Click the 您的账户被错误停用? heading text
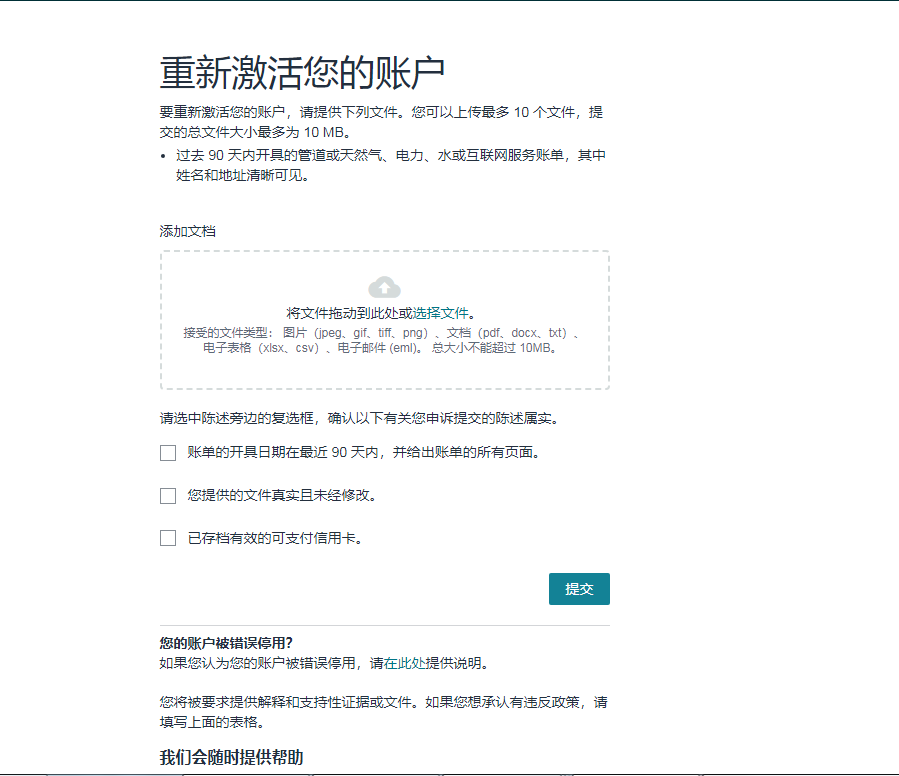899x776 pixels. click(226, 643)
